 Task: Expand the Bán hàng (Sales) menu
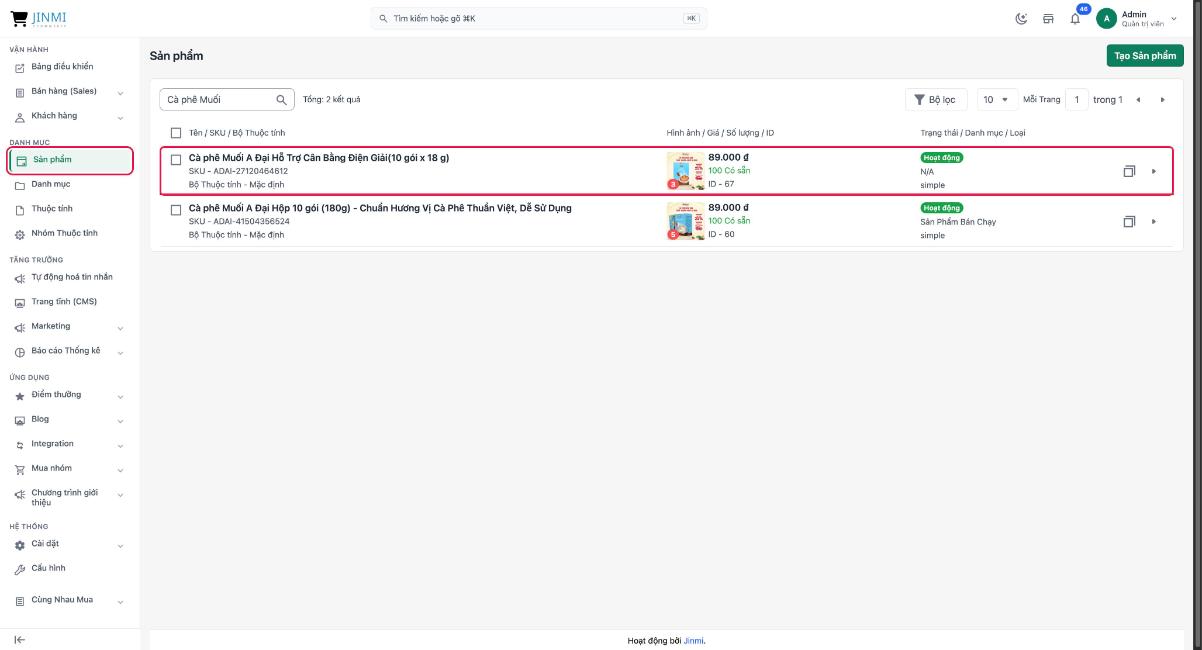coord(66,91)
